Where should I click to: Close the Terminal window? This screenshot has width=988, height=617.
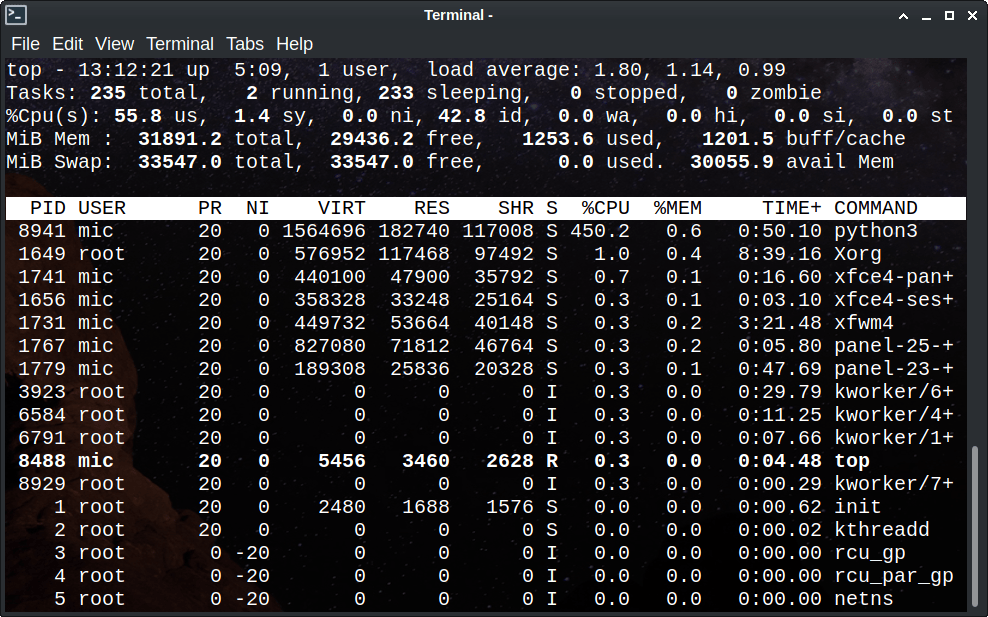pyautogui.click(x=972, y=15)
